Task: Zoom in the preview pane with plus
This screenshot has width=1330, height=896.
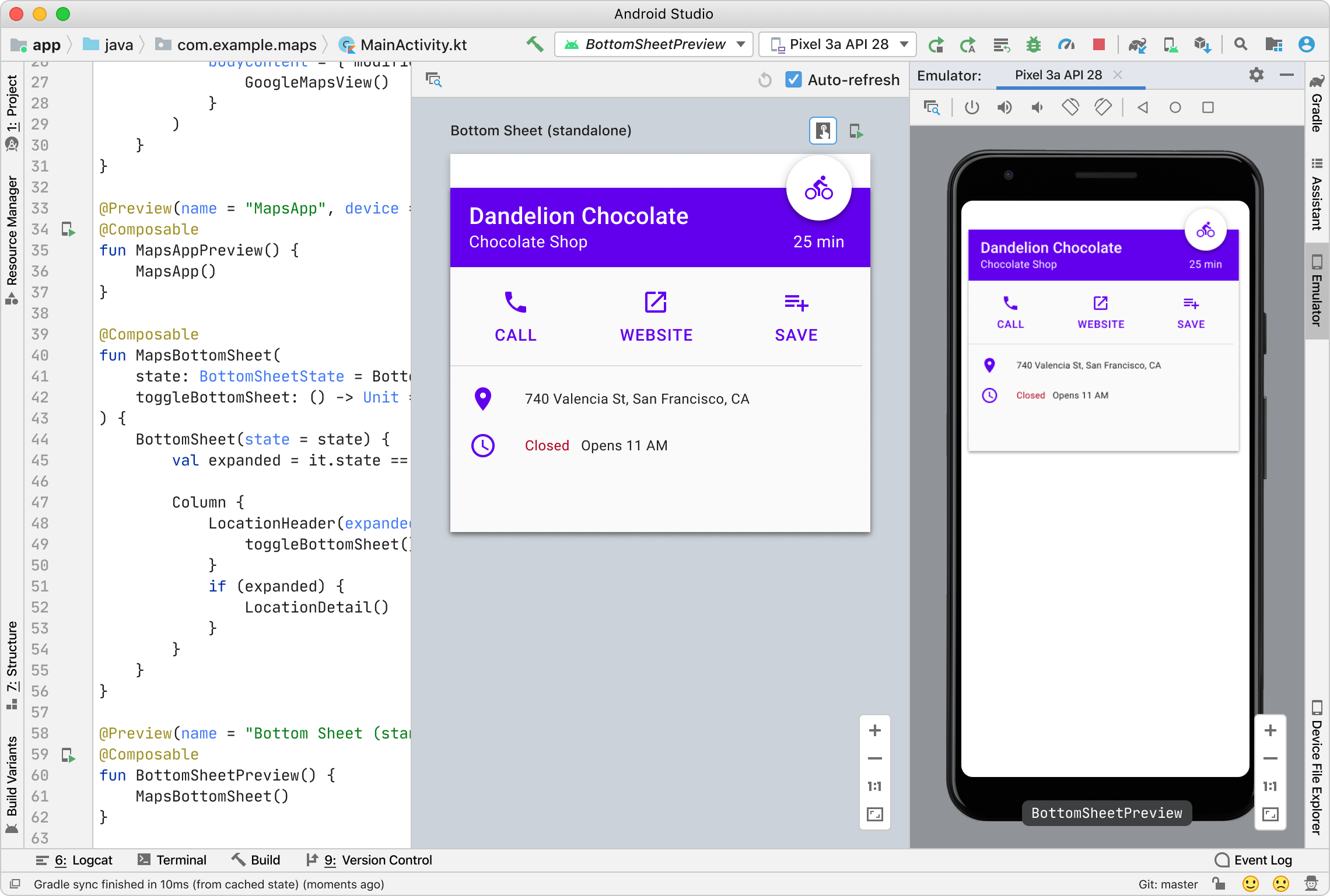Action: tap(875, 731)
